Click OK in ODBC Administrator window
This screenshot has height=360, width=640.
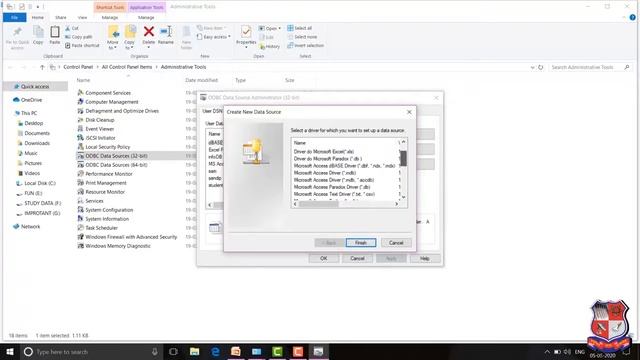(x=324, y=258)
